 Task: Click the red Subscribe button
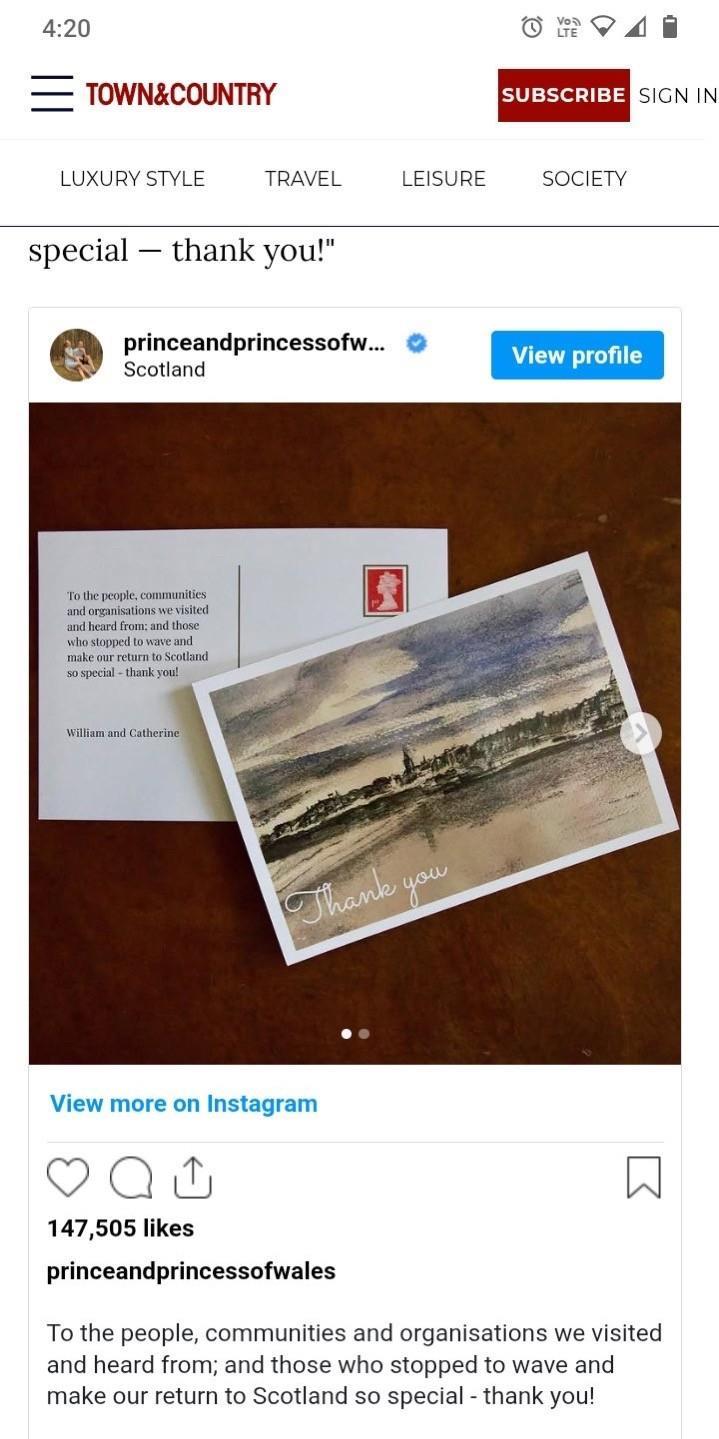pos(563,95)
